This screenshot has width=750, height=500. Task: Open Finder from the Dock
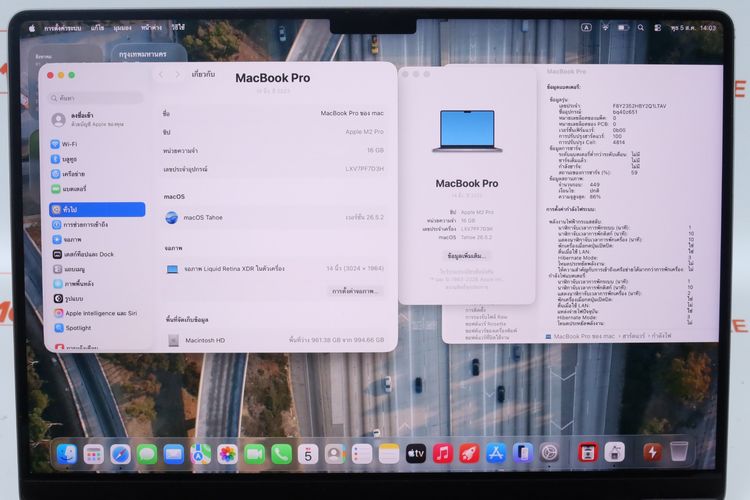(x=67, y=453)
